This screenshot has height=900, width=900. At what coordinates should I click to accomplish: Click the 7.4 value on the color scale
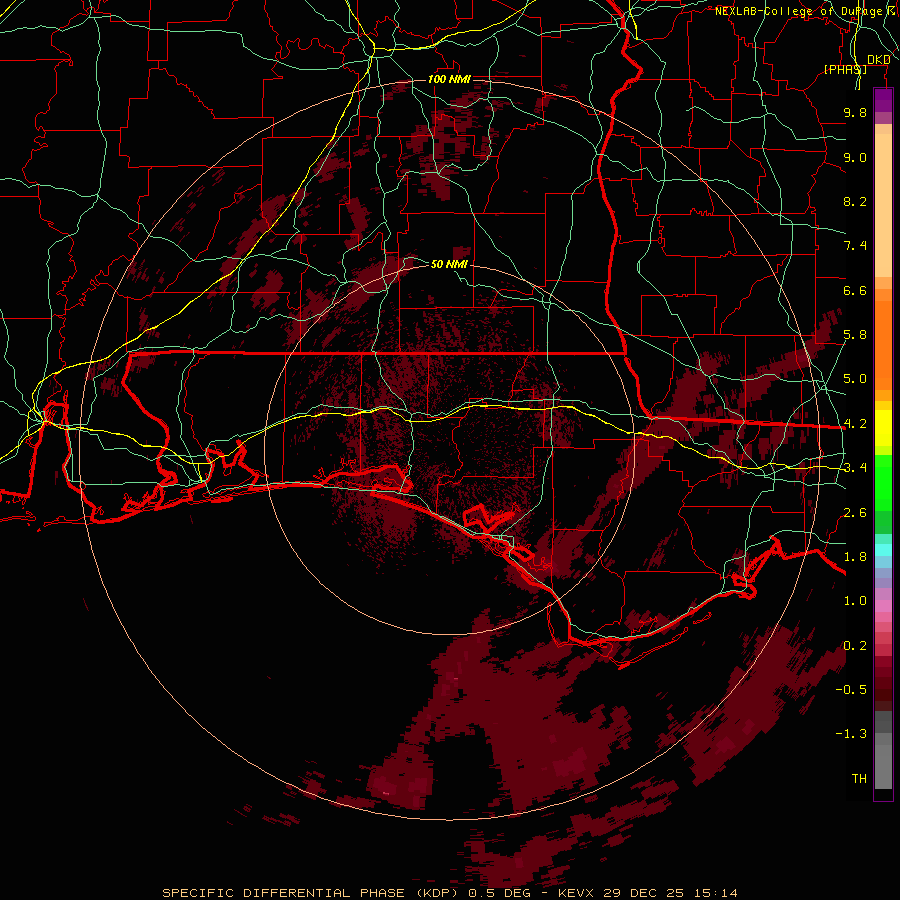click(x=855, y=246)
